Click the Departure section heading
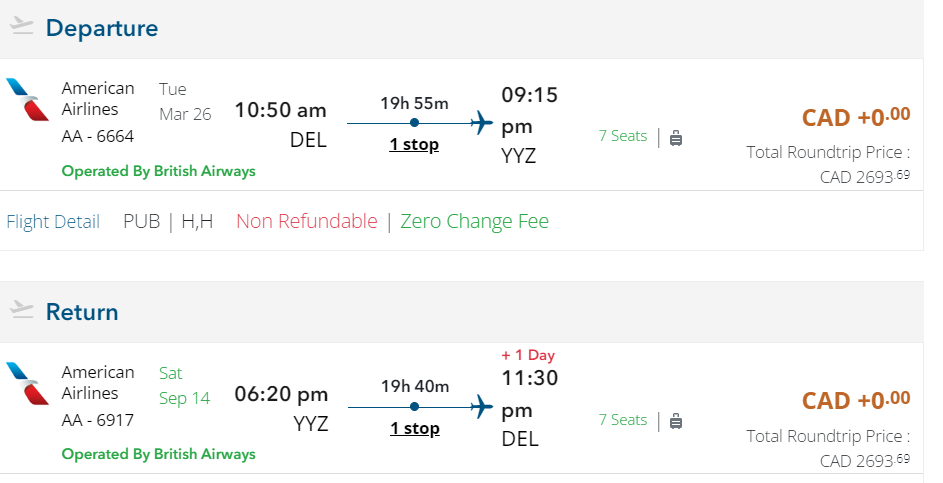Viewport: 943px width, 483px height. (102, 28)
